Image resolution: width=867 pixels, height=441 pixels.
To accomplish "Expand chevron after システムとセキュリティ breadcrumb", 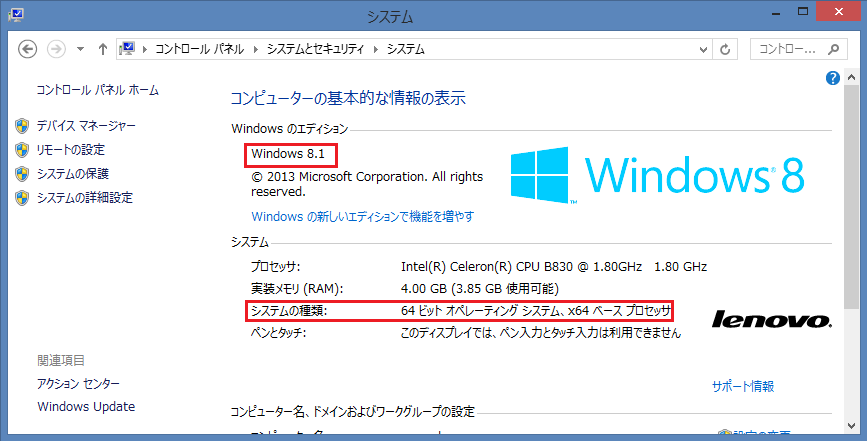I will [375, 49].
